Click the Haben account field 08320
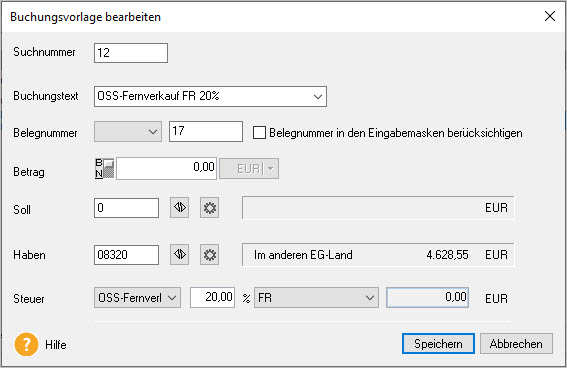Screen dimensions: 567x368 coord(126,255)
